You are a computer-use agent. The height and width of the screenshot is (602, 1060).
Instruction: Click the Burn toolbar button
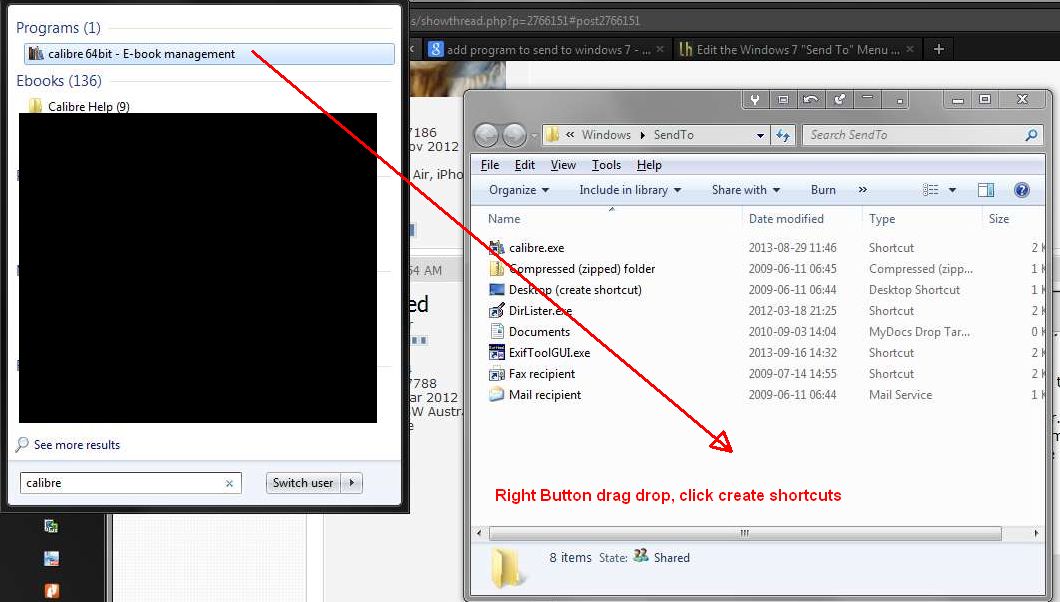[823, 190]
